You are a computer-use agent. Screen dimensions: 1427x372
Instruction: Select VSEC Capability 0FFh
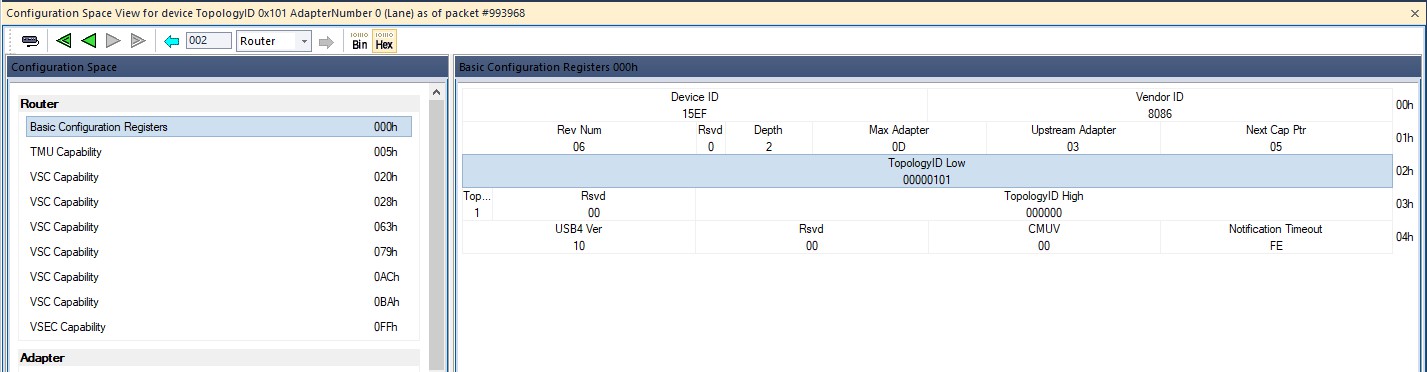219,327
